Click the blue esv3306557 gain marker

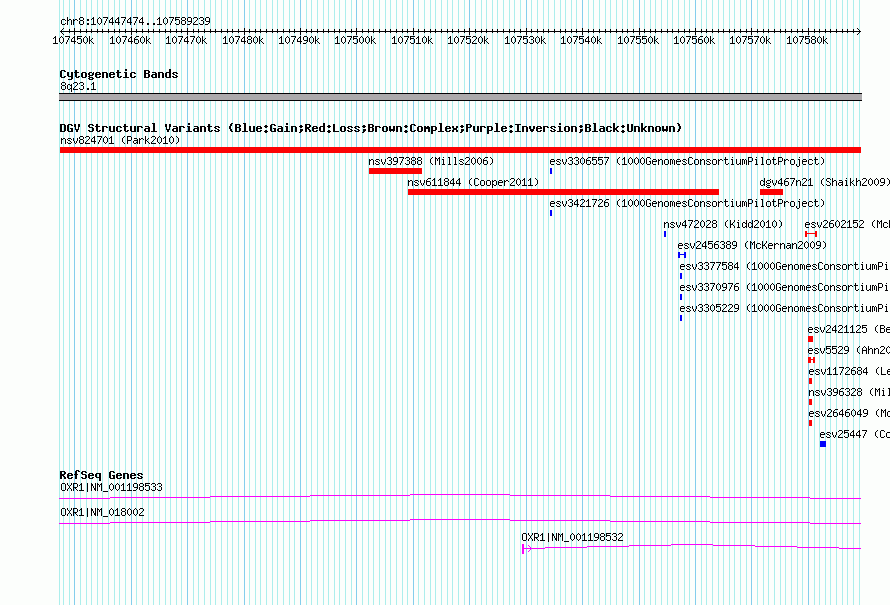pyautogui.click(x=551, y=171)
